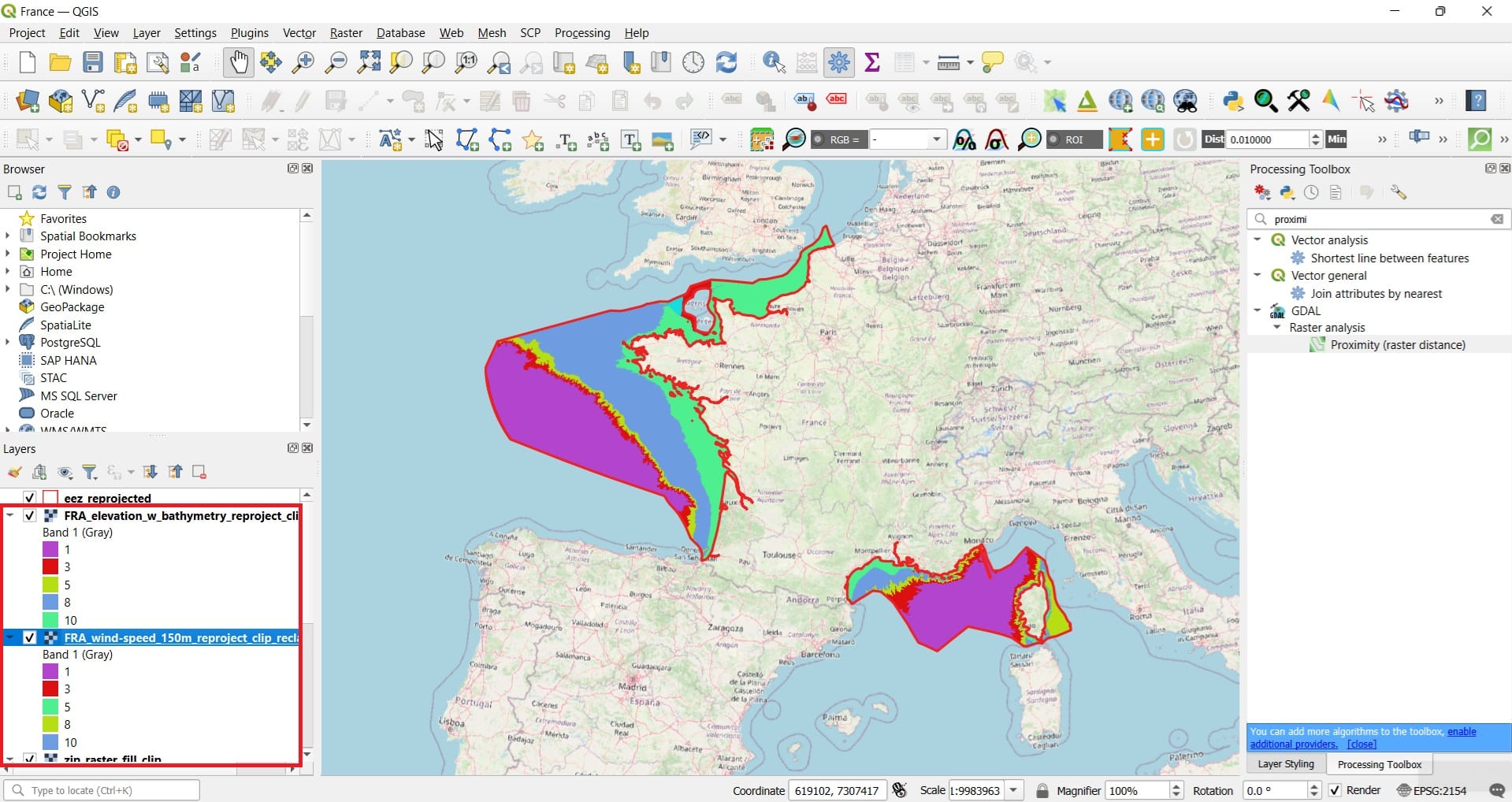Click the Zoom In magnifier tool

pyautogui.click(x=303, y=62)
